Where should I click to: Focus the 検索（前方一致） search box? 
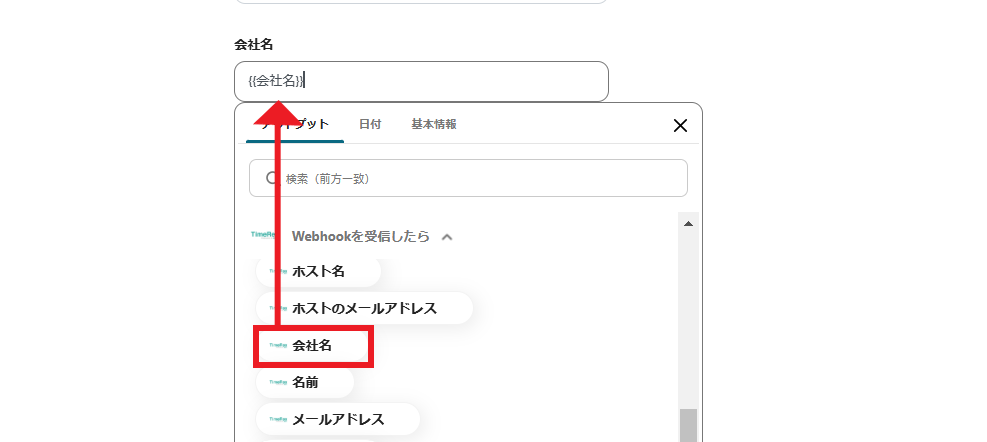pyautogui.click(x=468, y=178)
